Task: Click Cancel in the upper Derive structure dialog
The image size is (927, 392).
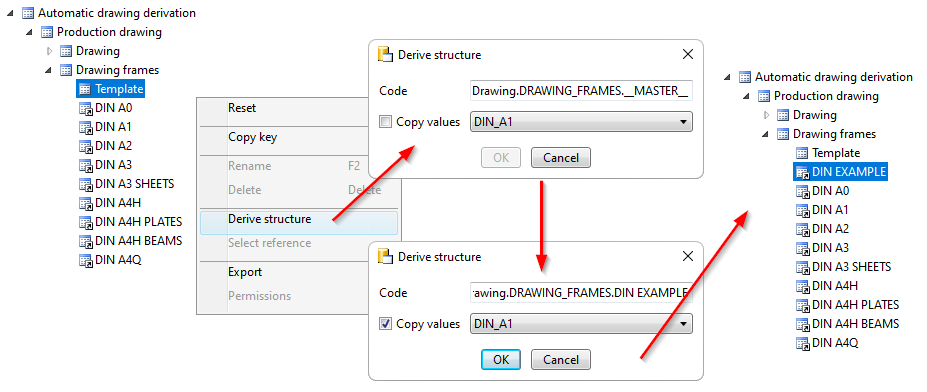Action: pyautogui.click(x=560, y=158)
